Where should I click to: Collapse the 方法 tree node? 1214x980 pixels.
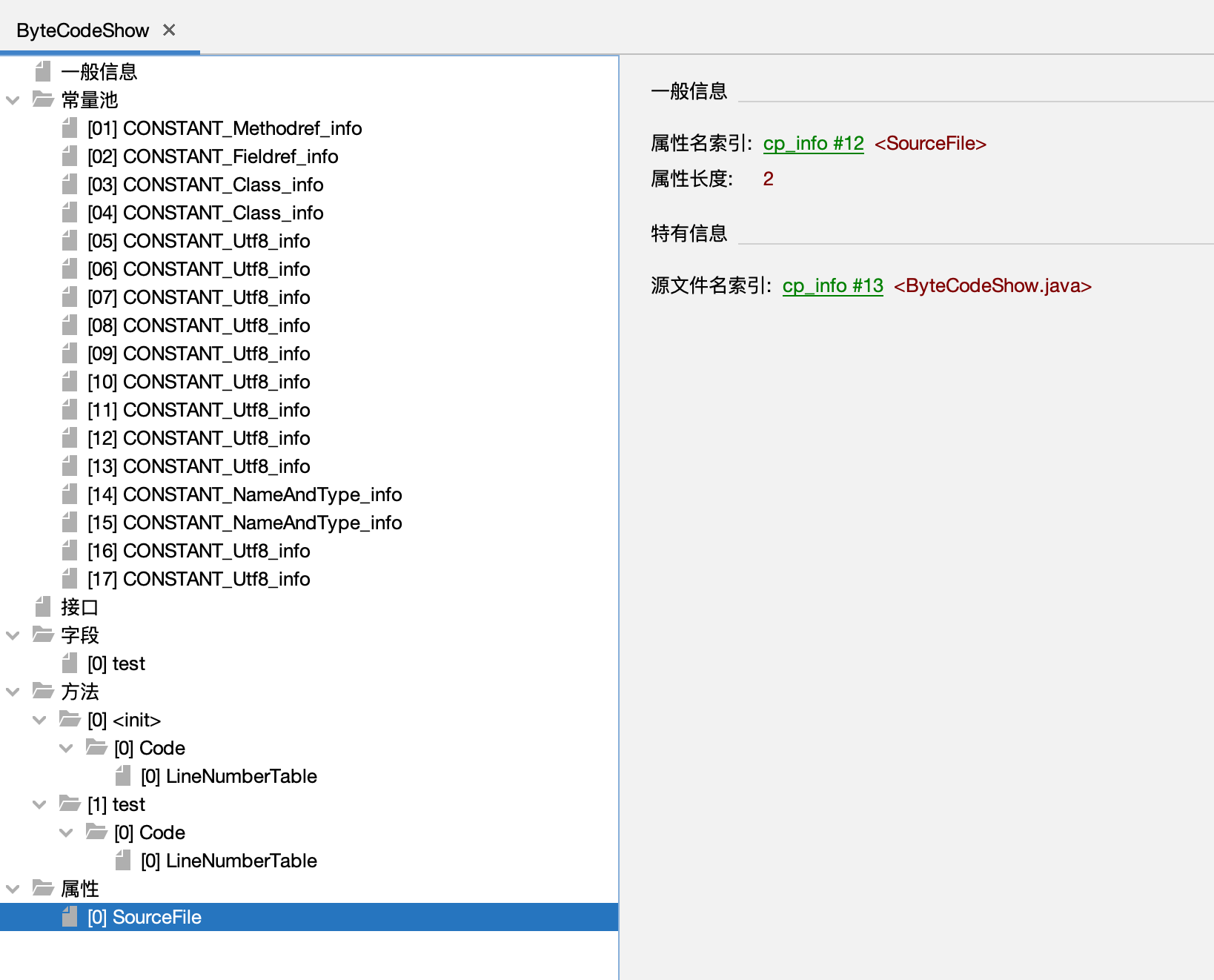[x=13, y=692]
